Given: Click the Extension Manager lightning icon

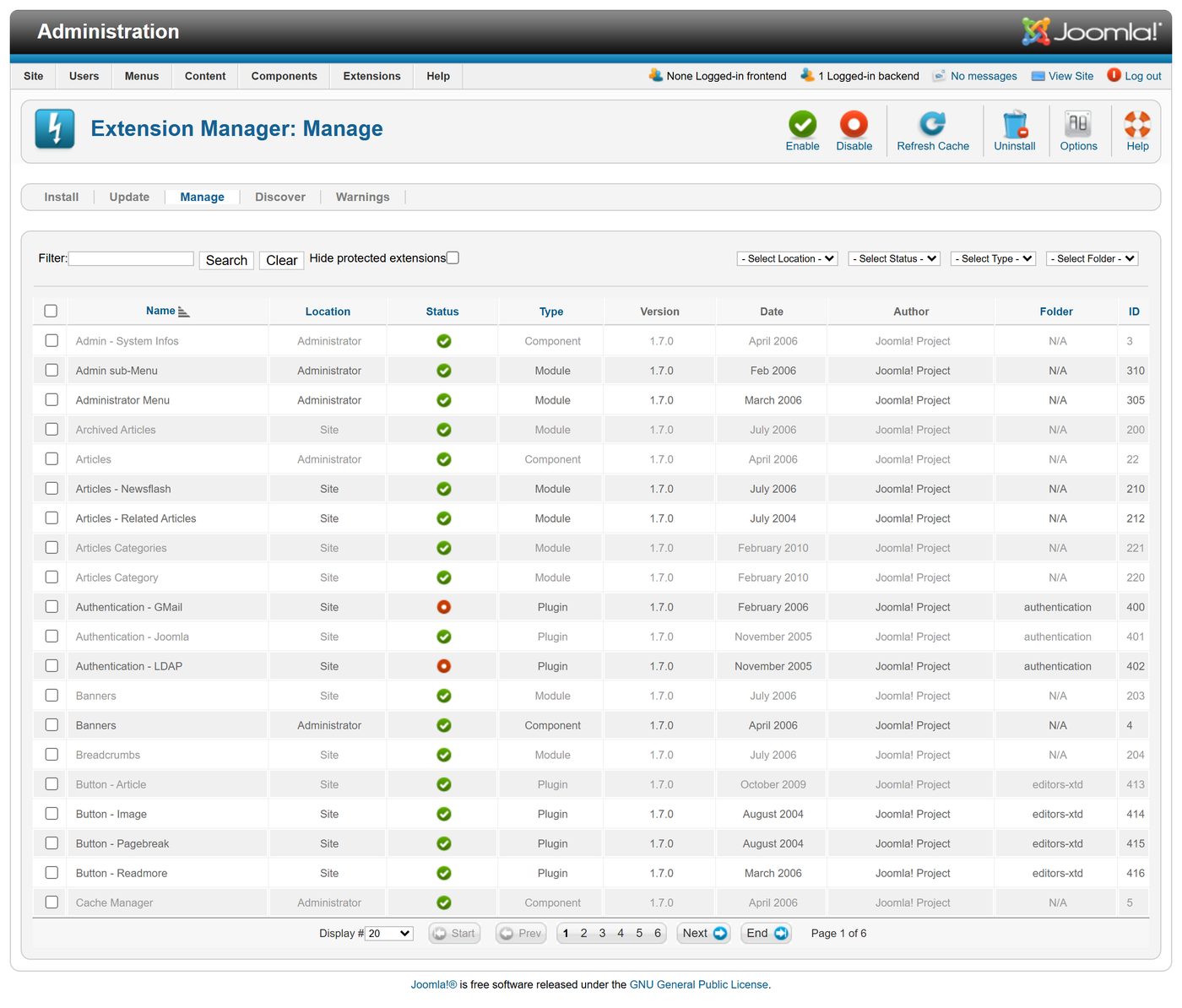Looking at the screenshot, I should click(x=55, y=129).
